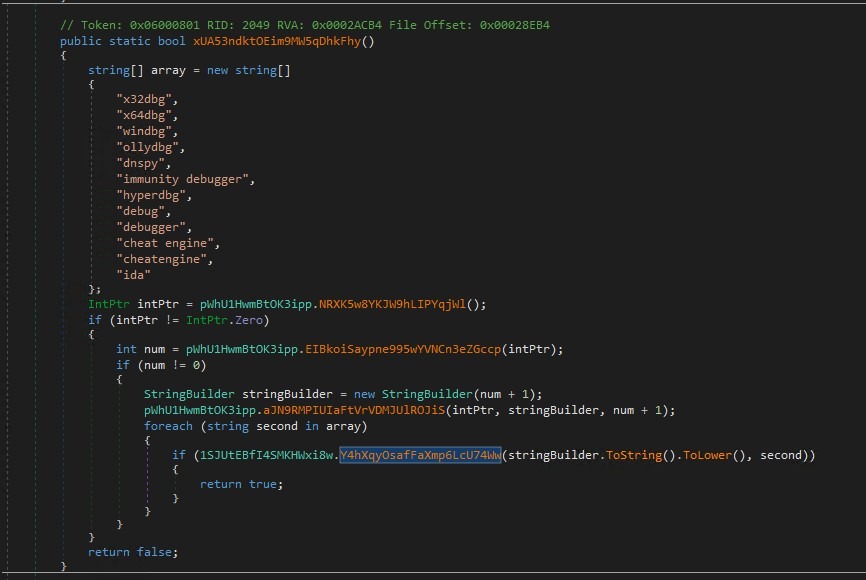This screenshot has height=580, width=866.
Task: Click the highlighted Y4hXqyOsafFaXmp6LcU74Ww method
Action: click(x=420, y=455)
